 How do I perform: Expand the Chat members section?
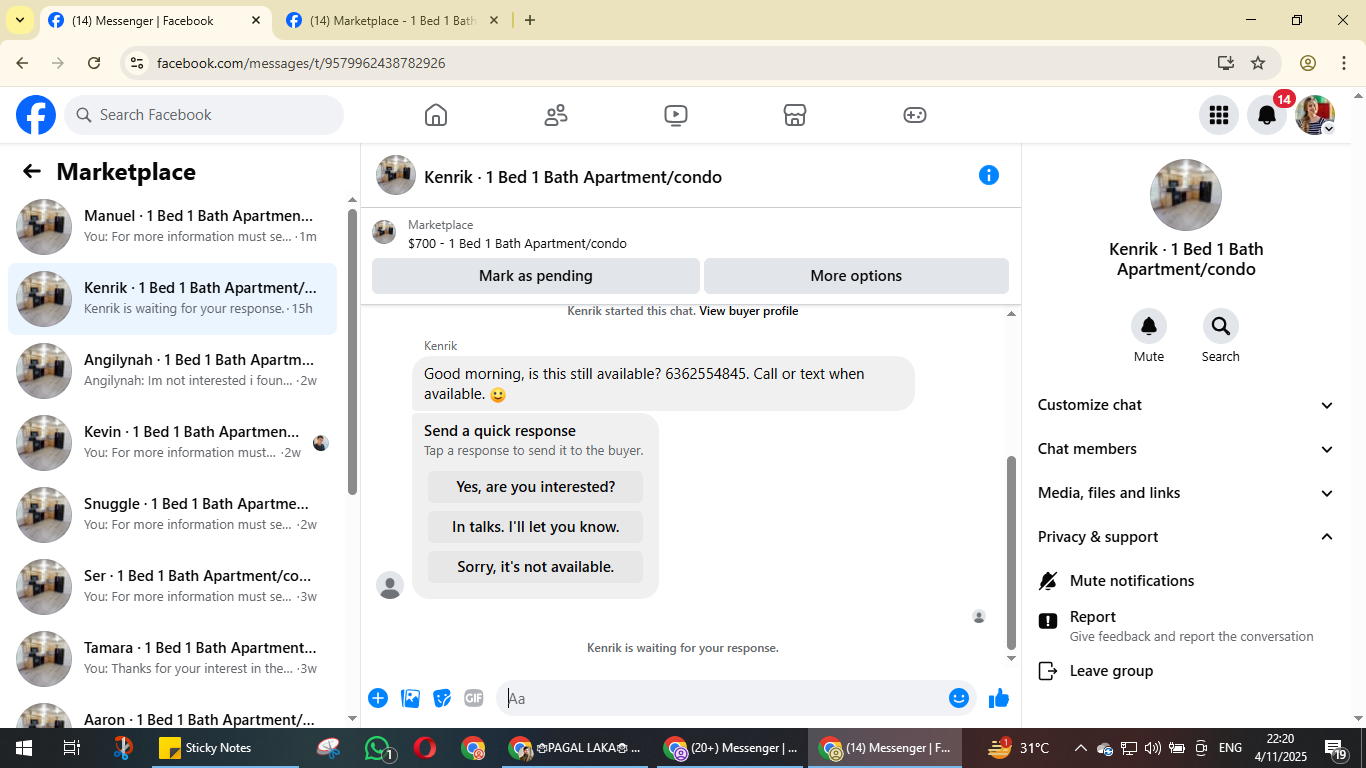1186,449
